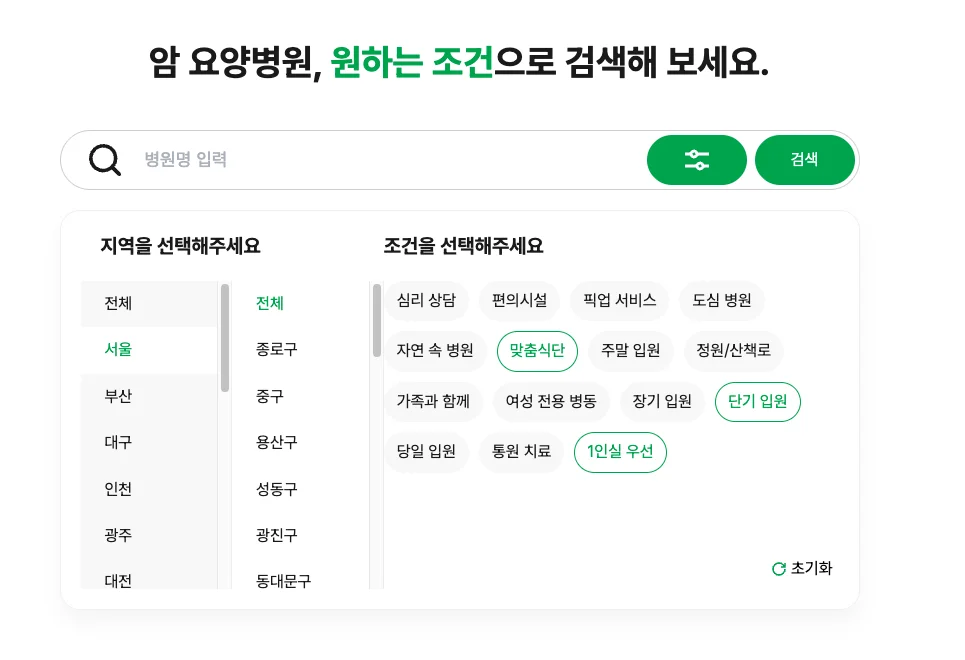The width and height of the screenshot is (965, 660).
Task: Toggle off the 맞춤식단 filter chip
Action: point(537,351)
